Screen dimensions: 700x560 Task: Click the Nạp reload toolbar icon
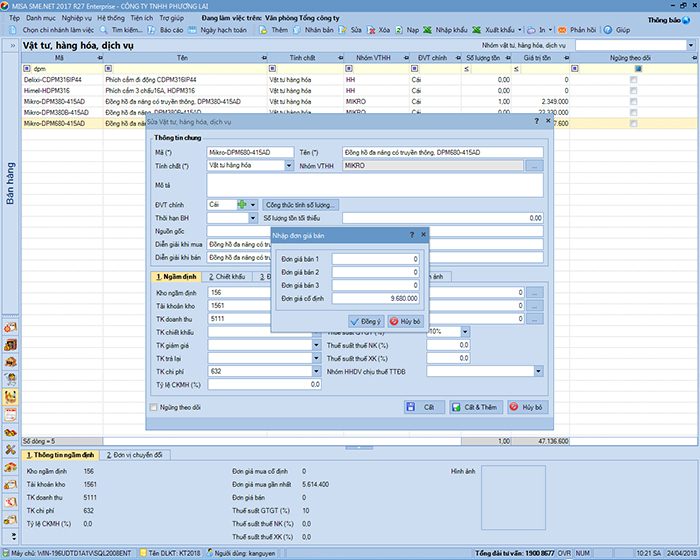pyautogui.click(x=399, y=30)
